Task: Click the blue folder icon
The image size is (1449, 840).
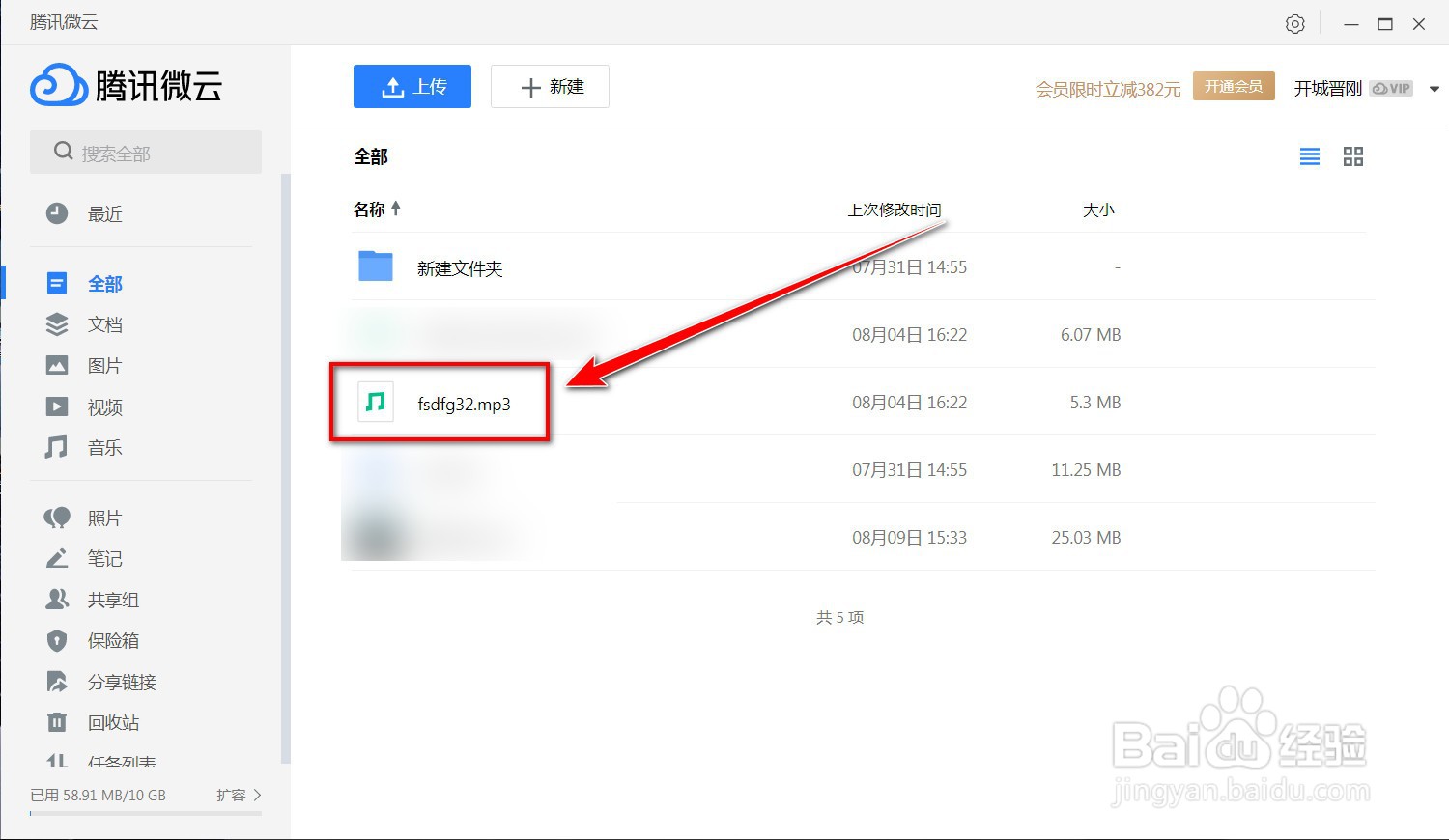Action: 375,266
